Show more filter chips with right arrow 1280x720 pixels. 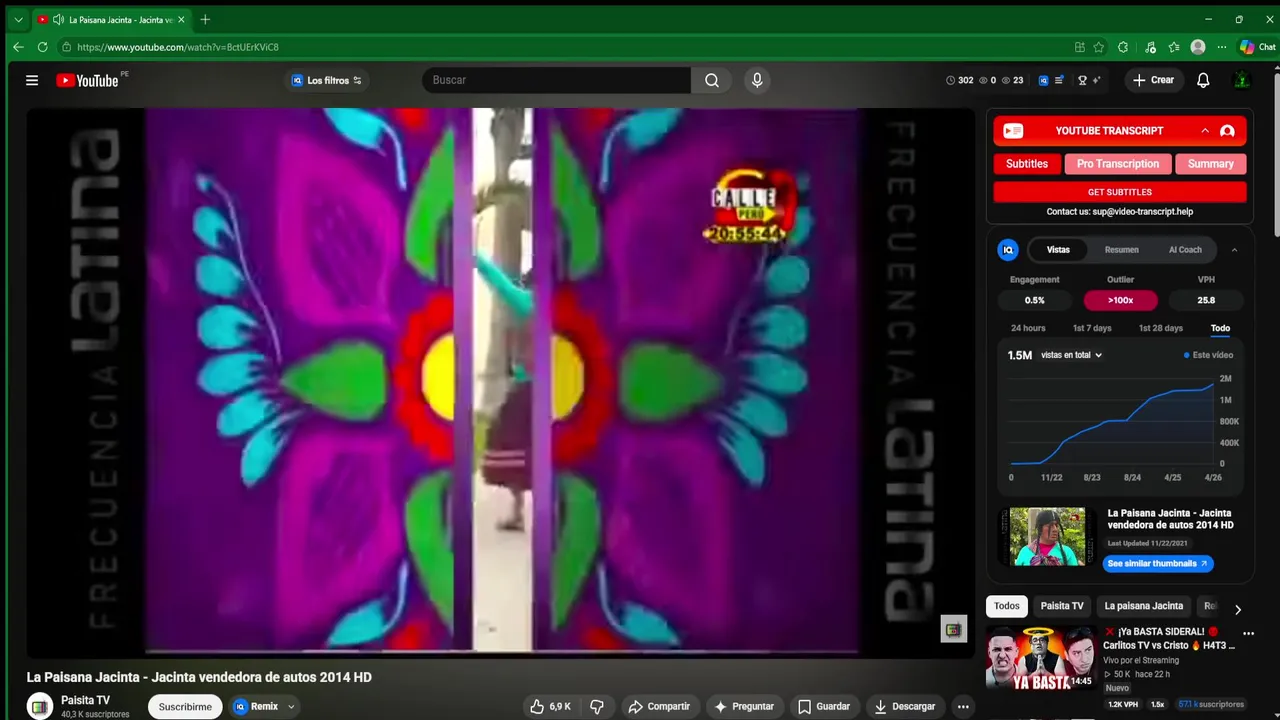(x=1237, y=609)
